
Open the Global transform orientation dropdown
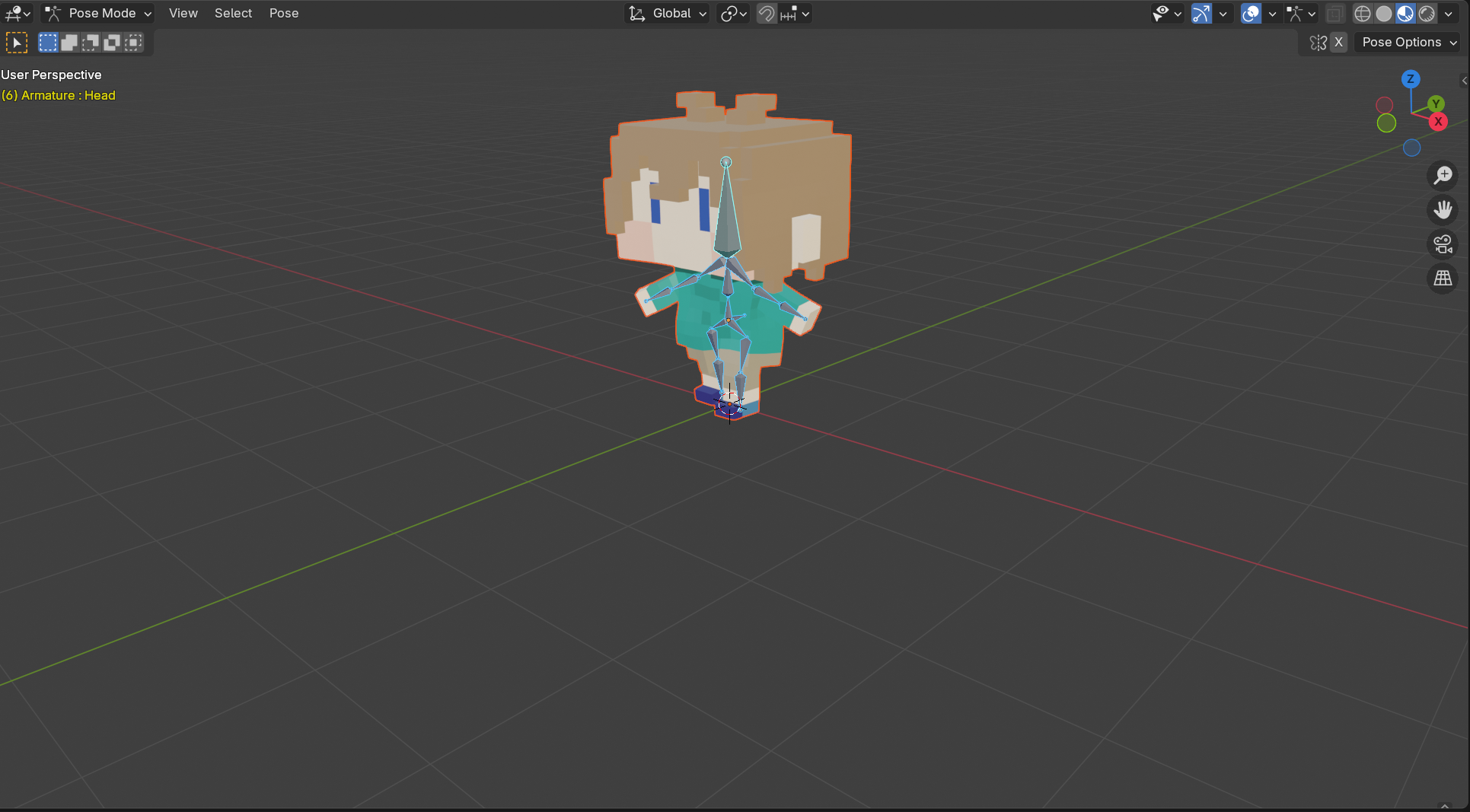(667, 13)
